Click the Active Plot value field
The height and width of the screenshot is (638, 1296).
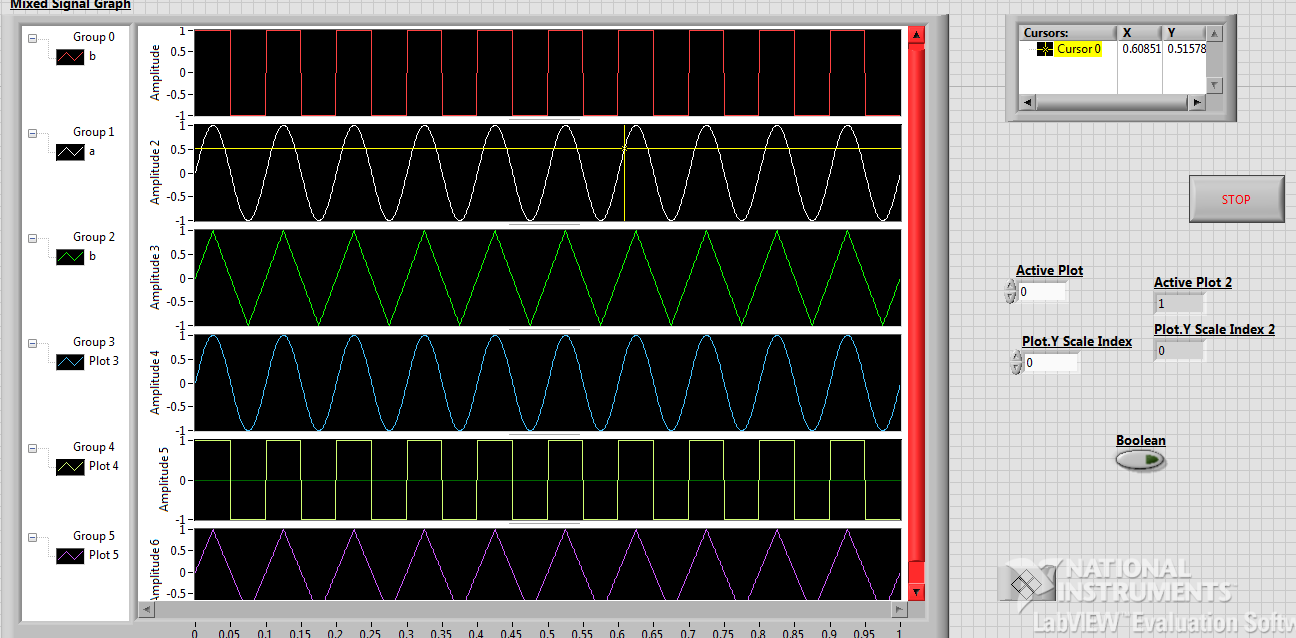coord(1042,292)
